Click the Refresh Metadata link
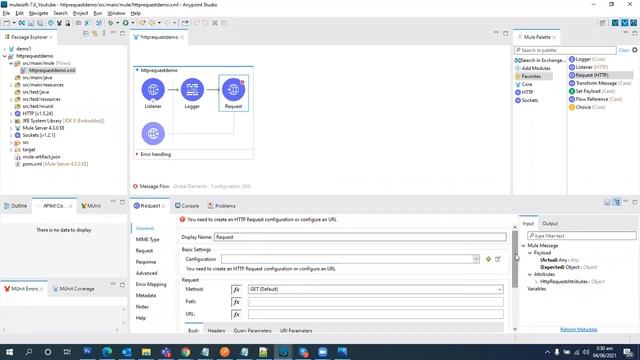This screenshot has width=640, height=360. tap(578, 329)
